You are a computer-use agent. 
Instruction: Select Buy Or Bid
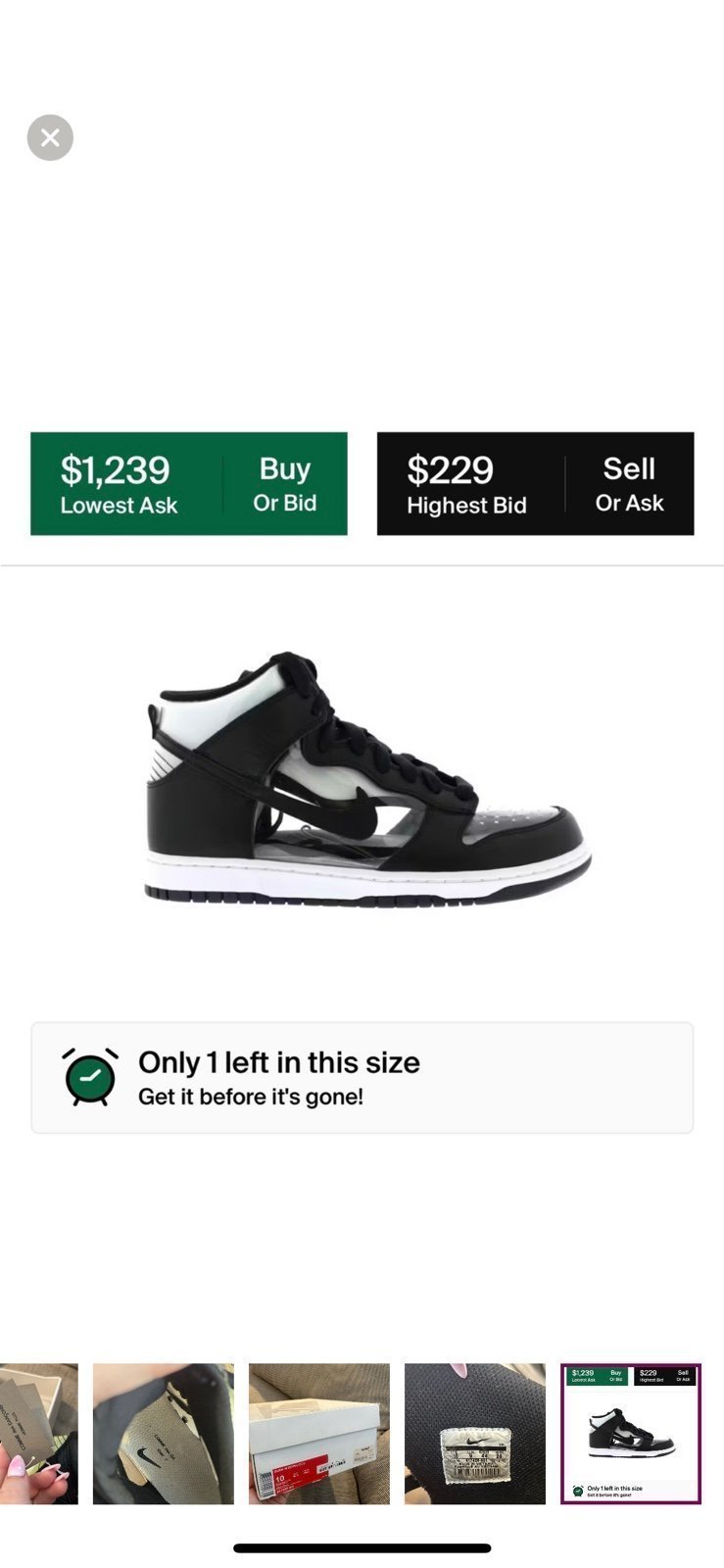(285, 484)
